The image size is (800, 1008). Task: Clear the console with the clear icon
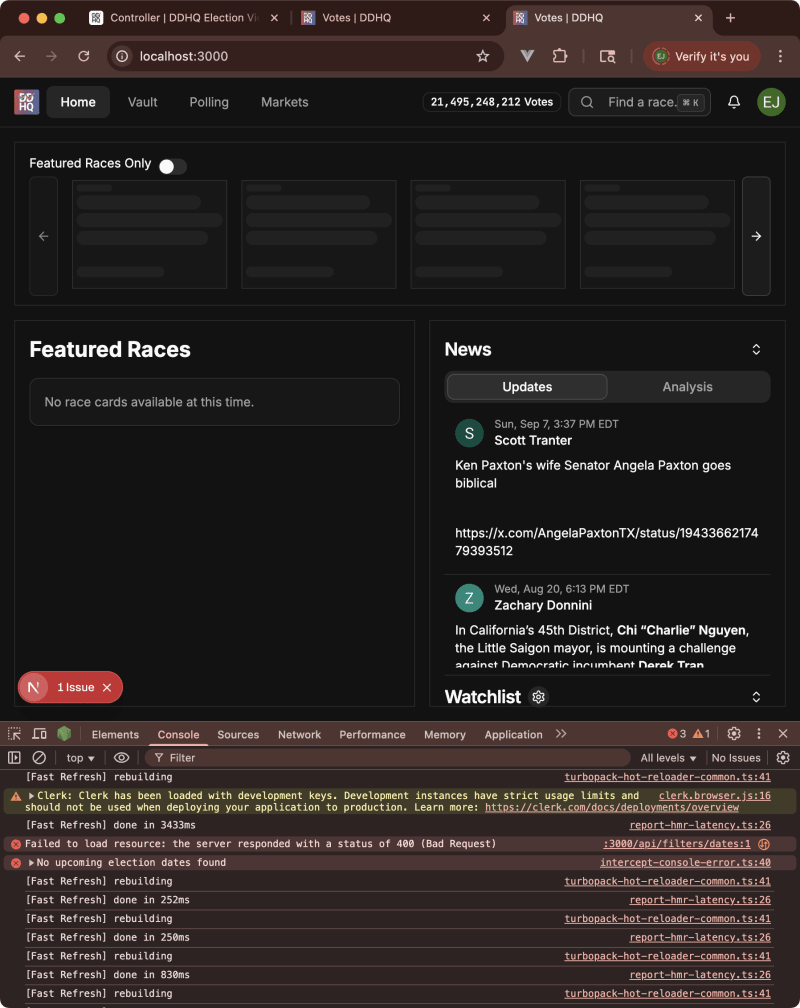click(39, 757)
